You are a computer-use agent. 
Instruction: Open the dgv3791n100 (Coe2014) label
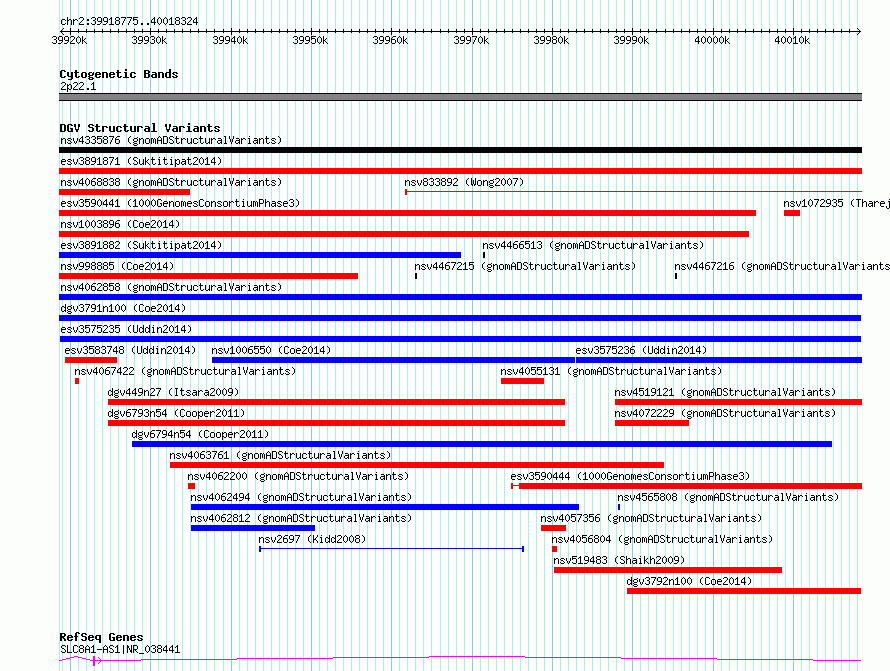pos(123,308)
